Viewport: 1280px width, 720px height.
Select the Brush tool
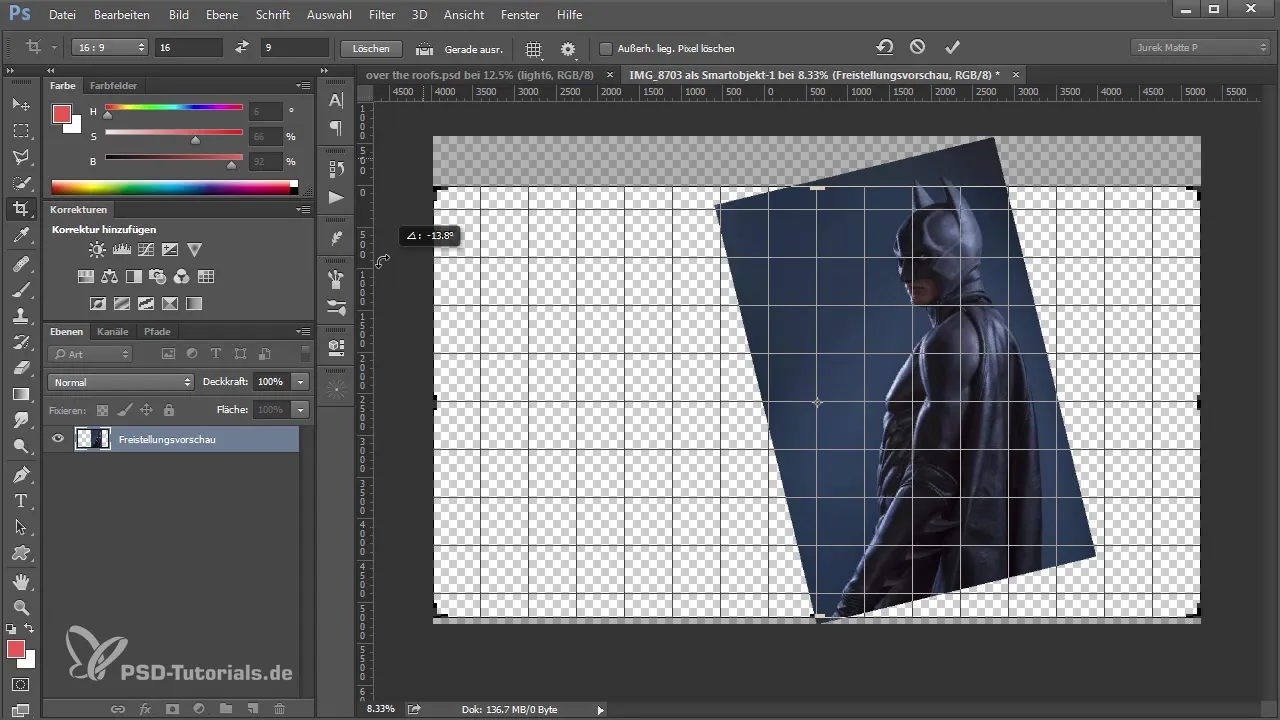[x=20, y=290]
